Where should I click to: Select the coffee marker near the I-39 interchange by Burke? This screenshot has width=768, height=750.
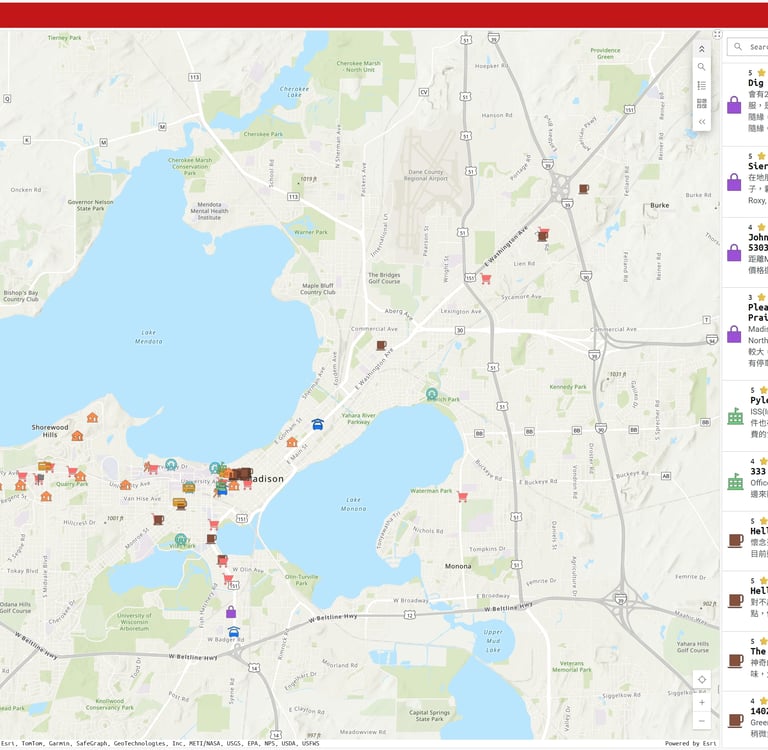point(583,189)
